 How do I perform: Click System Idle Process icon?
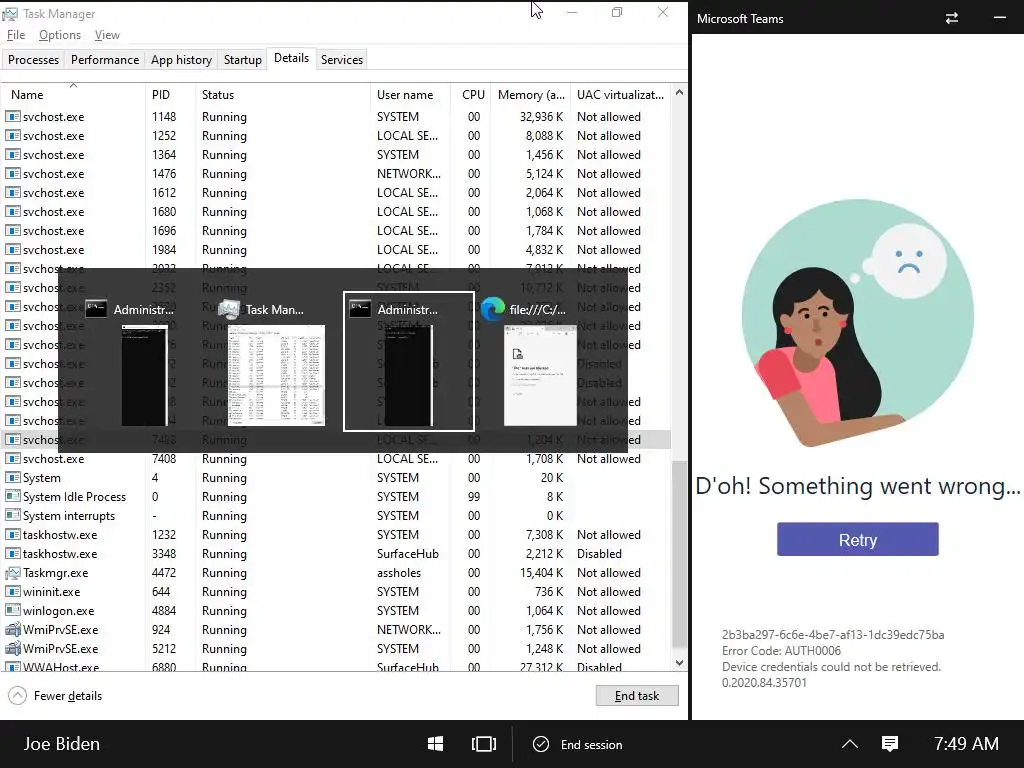[12, 496]
